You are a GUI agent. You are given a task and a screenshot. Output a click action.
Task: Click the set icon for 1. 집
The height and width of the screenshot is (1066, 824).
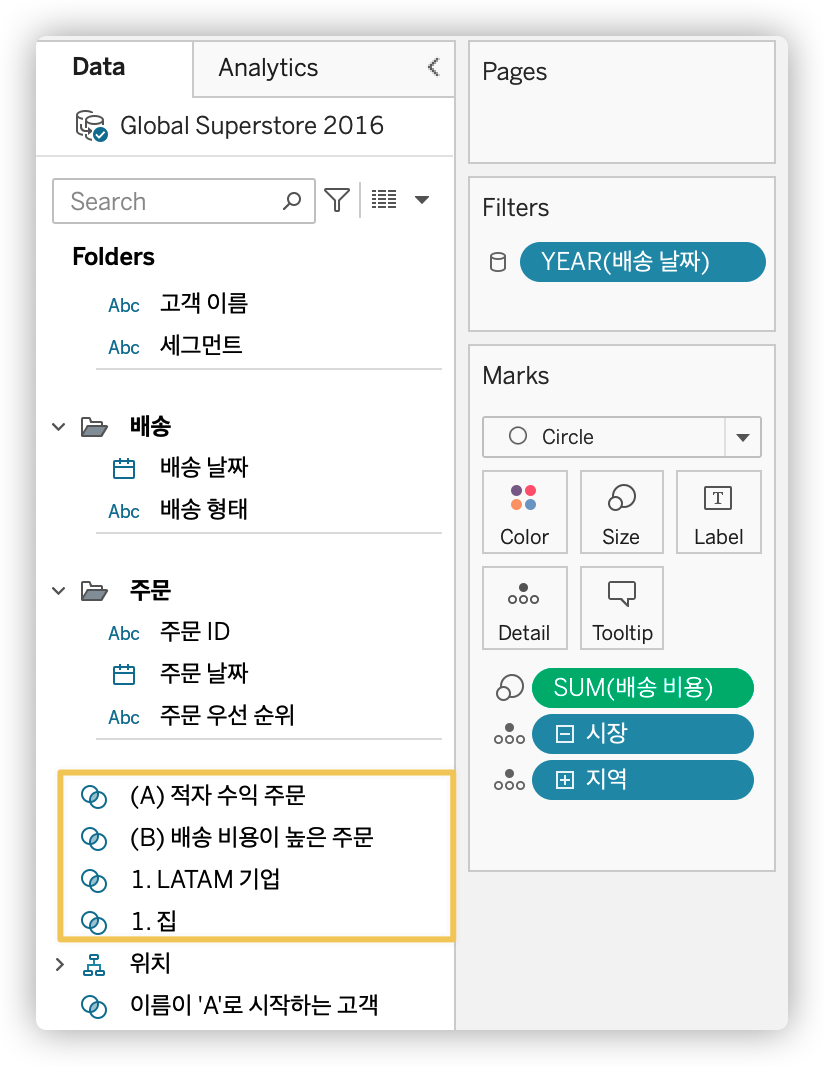point(94,923)
